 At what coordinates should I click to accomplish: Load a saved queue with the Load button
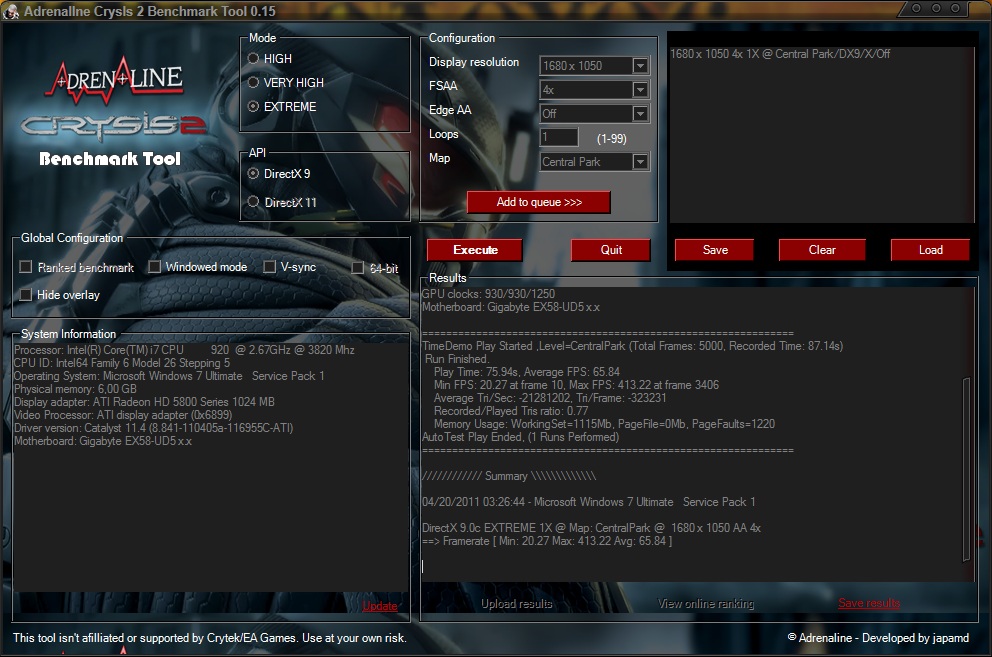(930, 250)
